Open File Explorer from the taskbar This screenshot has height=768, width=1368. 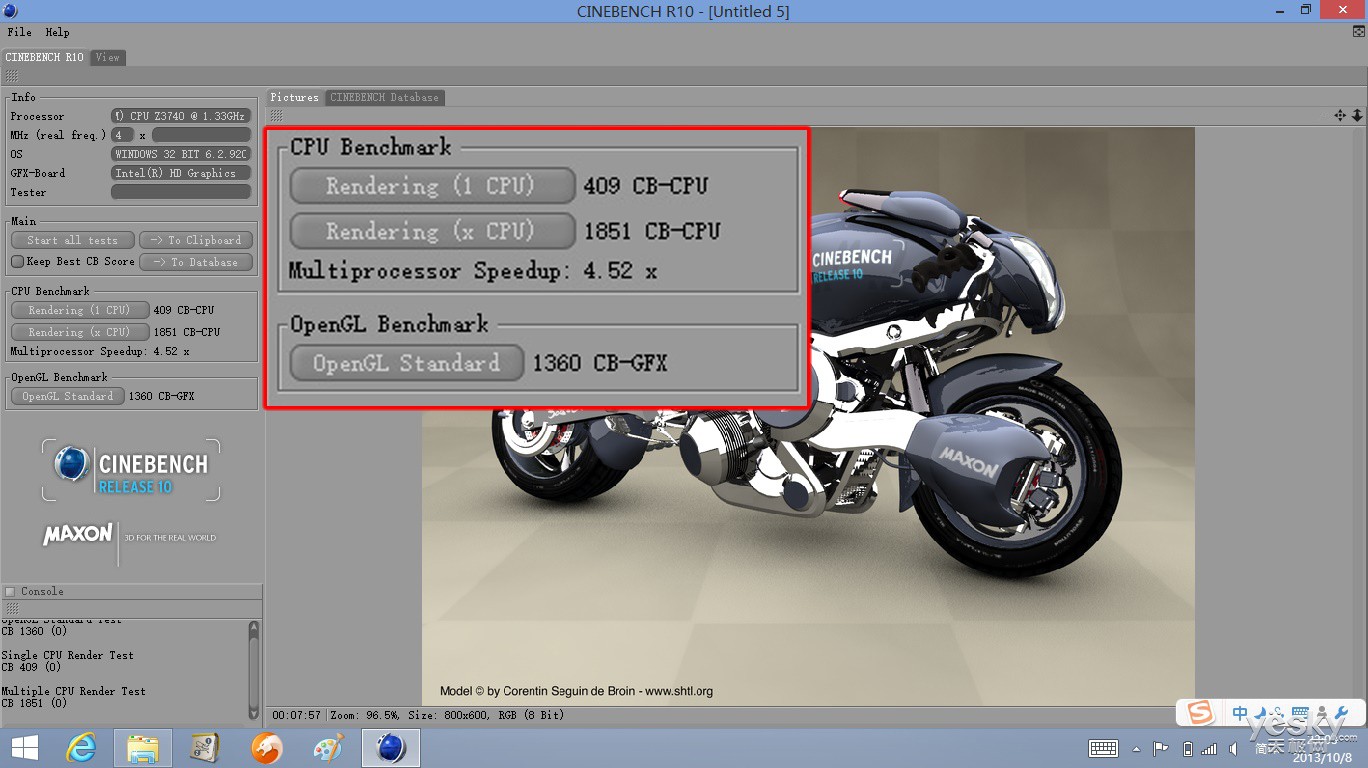point(143,748)
